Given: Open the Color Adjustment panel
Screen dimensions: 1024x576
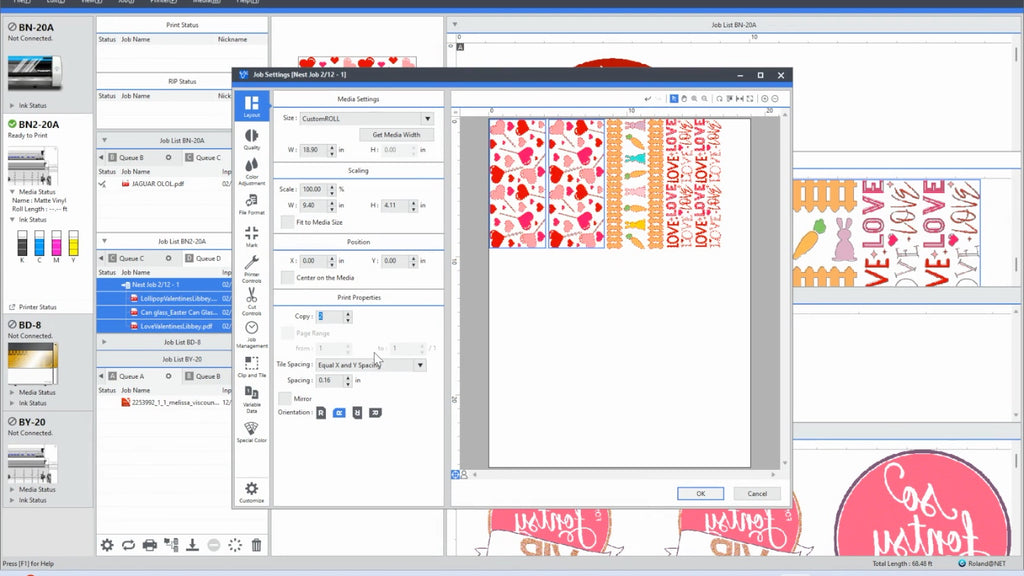Looking at the screenshot, I should [252, 170].
